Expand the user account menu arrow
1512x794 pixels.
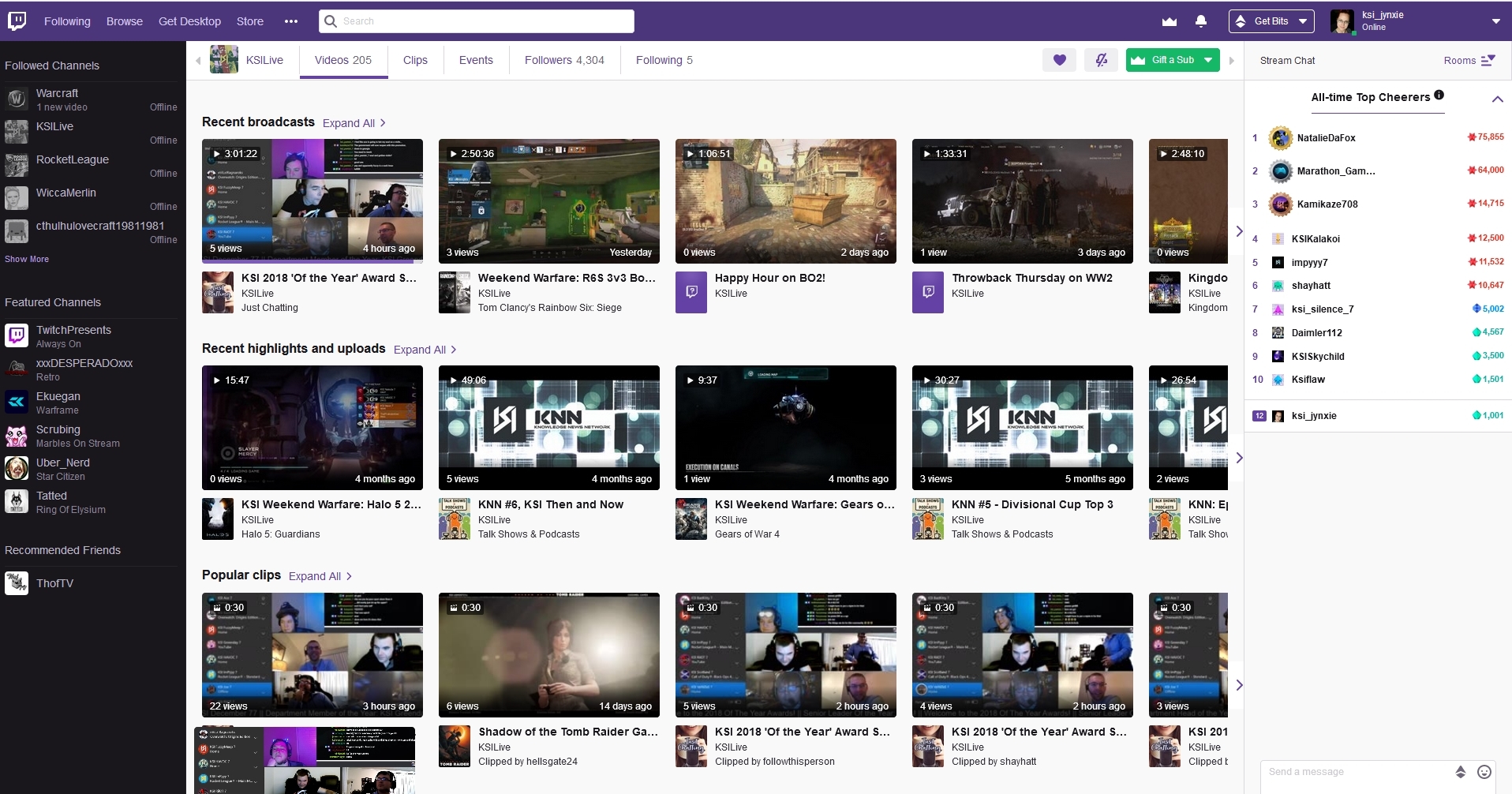click(1496, 21)
